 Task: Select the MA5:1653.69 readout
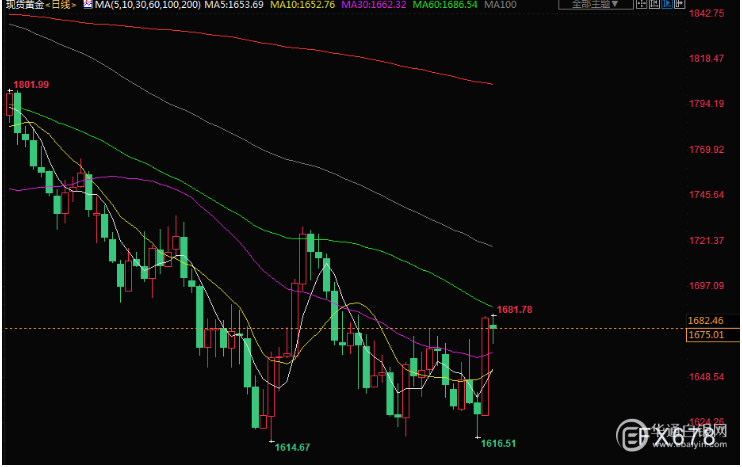point(234,5)
